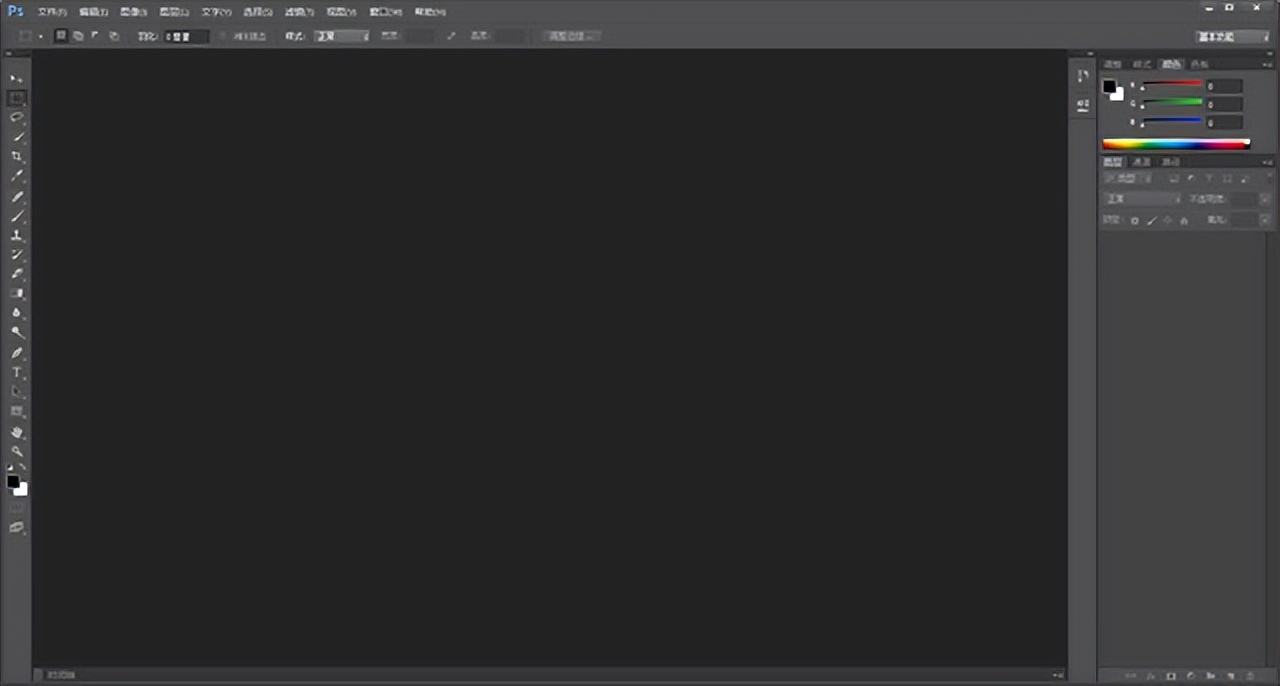Activate the Eraser tool
1280x686 pixels.
16,274
